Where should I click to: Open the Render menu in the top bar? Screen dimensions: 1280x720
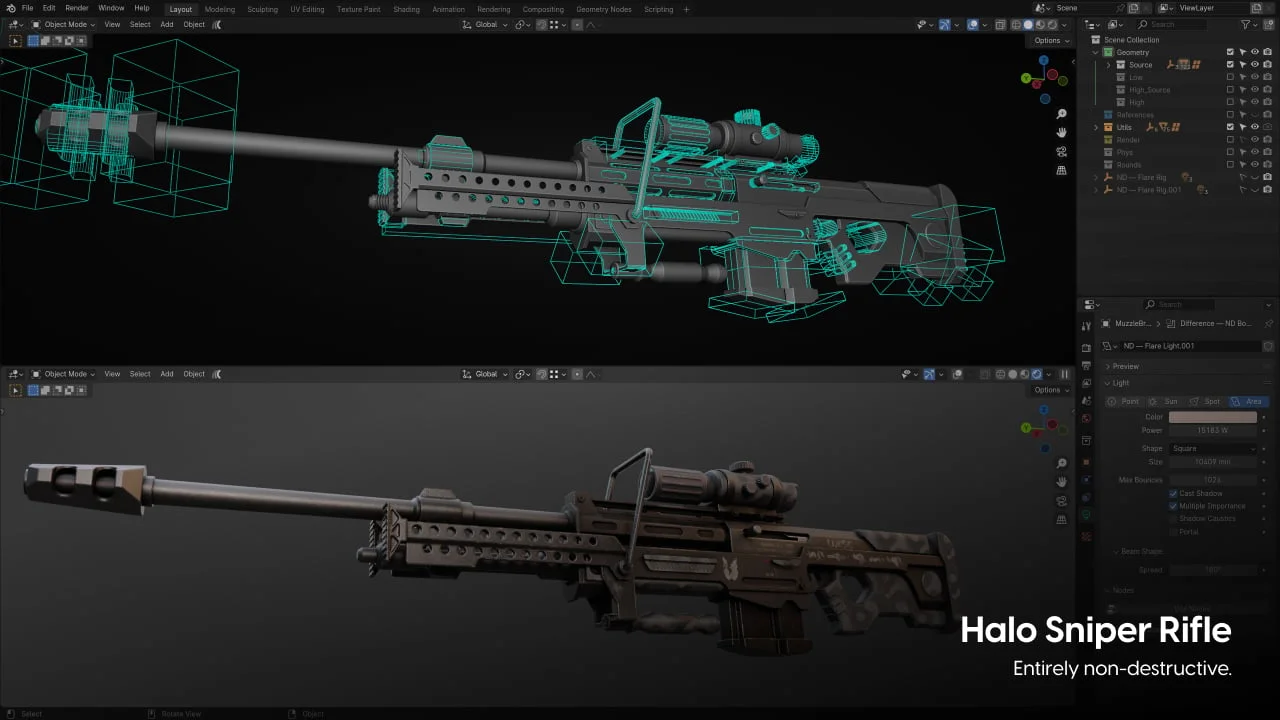pos(77,9)
